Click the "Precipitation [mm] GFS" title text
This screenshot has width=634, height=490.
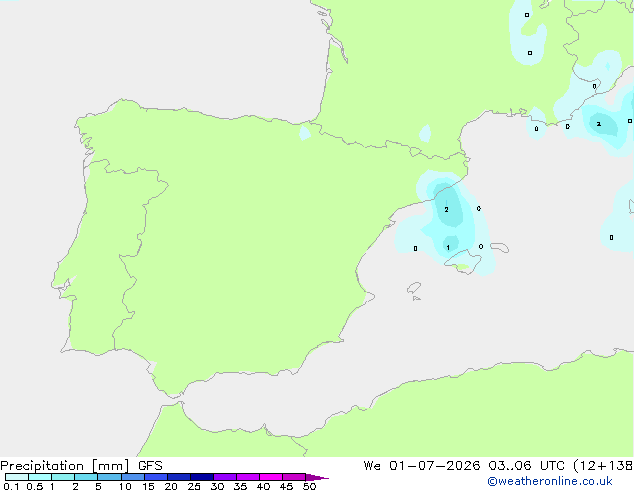[81, 466]
